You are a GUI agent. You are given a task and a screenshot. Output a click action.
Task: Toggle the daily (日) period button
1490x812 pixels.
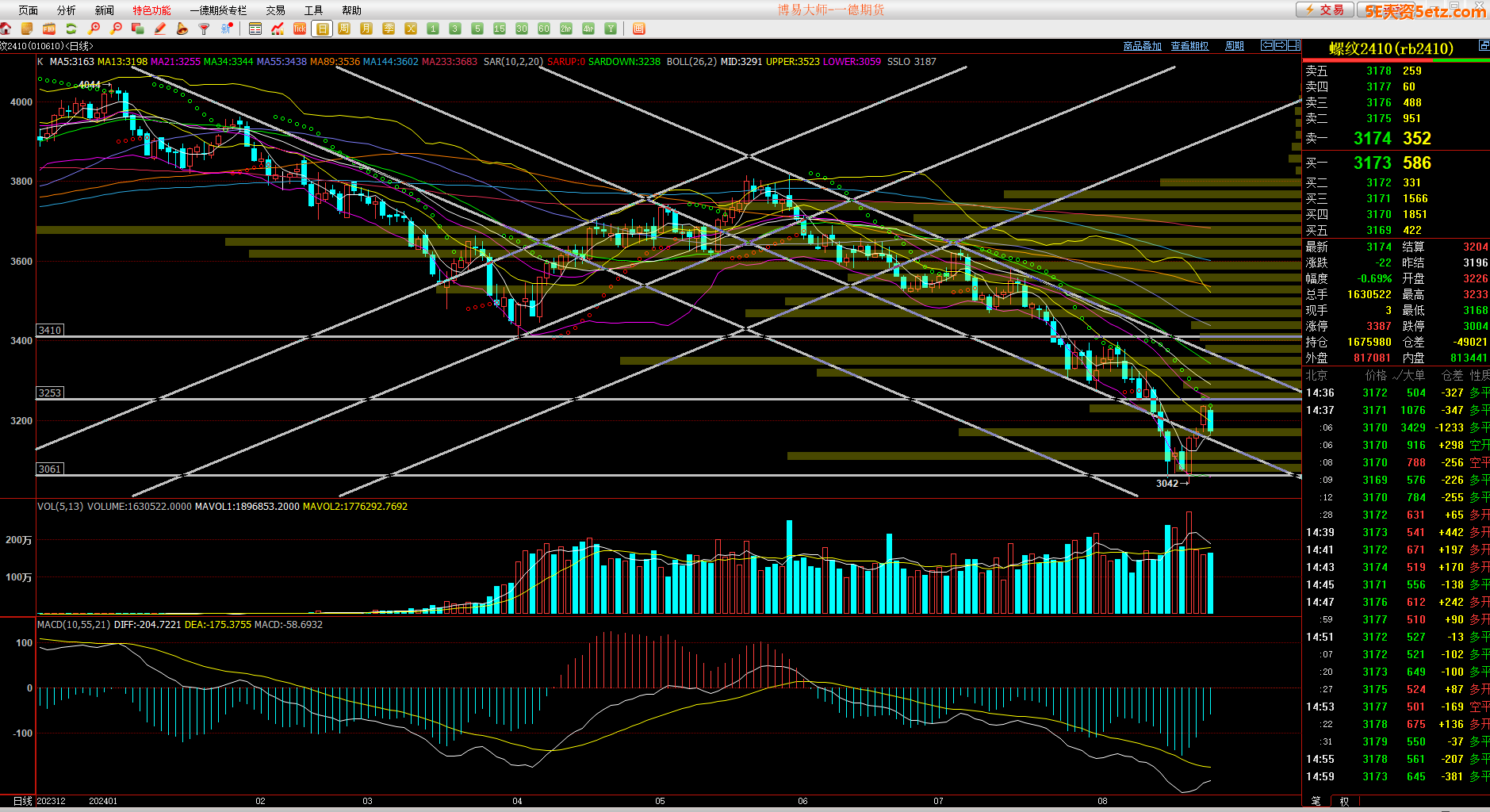pos(322,29)
